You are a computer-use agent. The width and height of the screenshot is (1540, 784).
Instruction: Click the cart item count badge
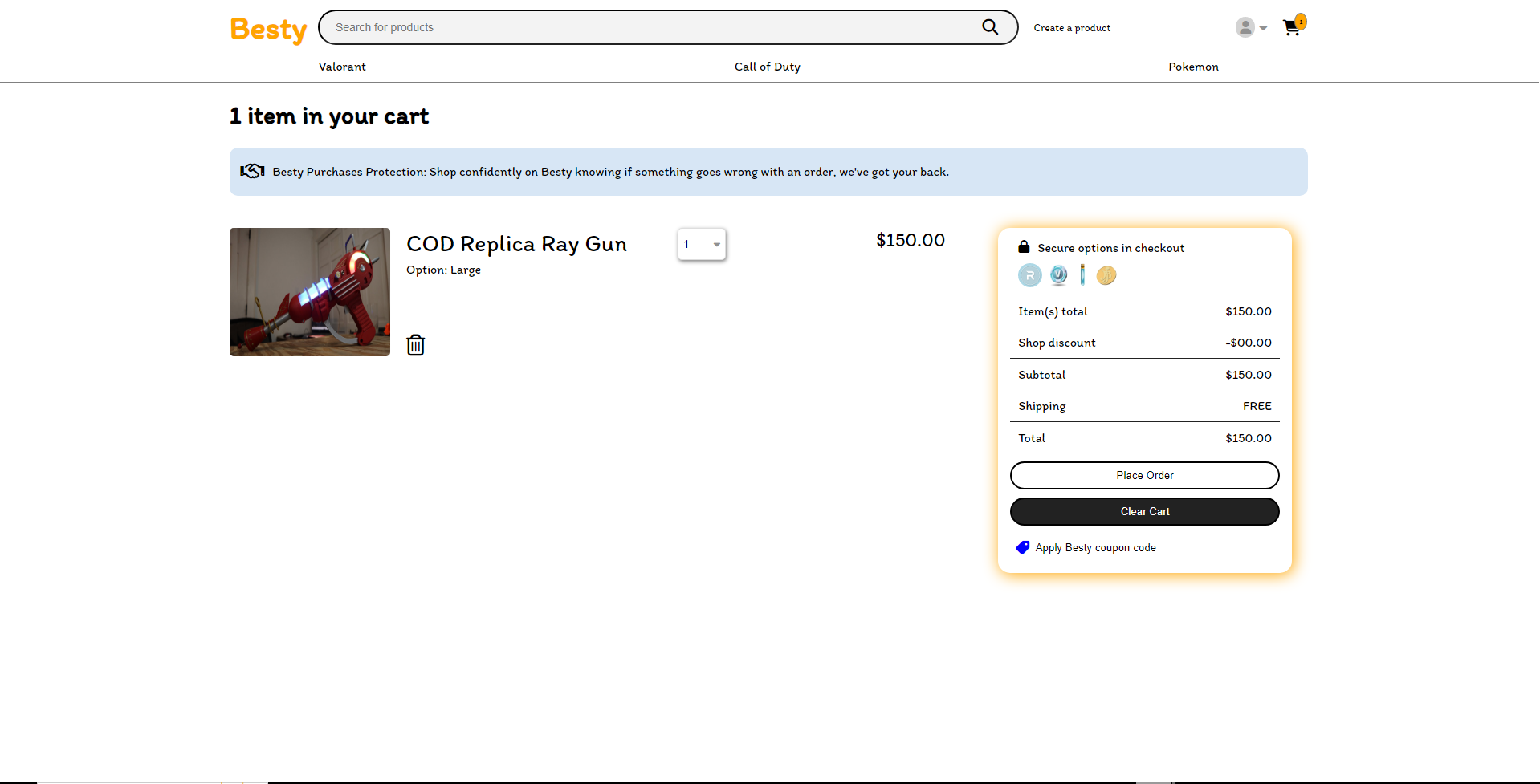(1301, 22)
